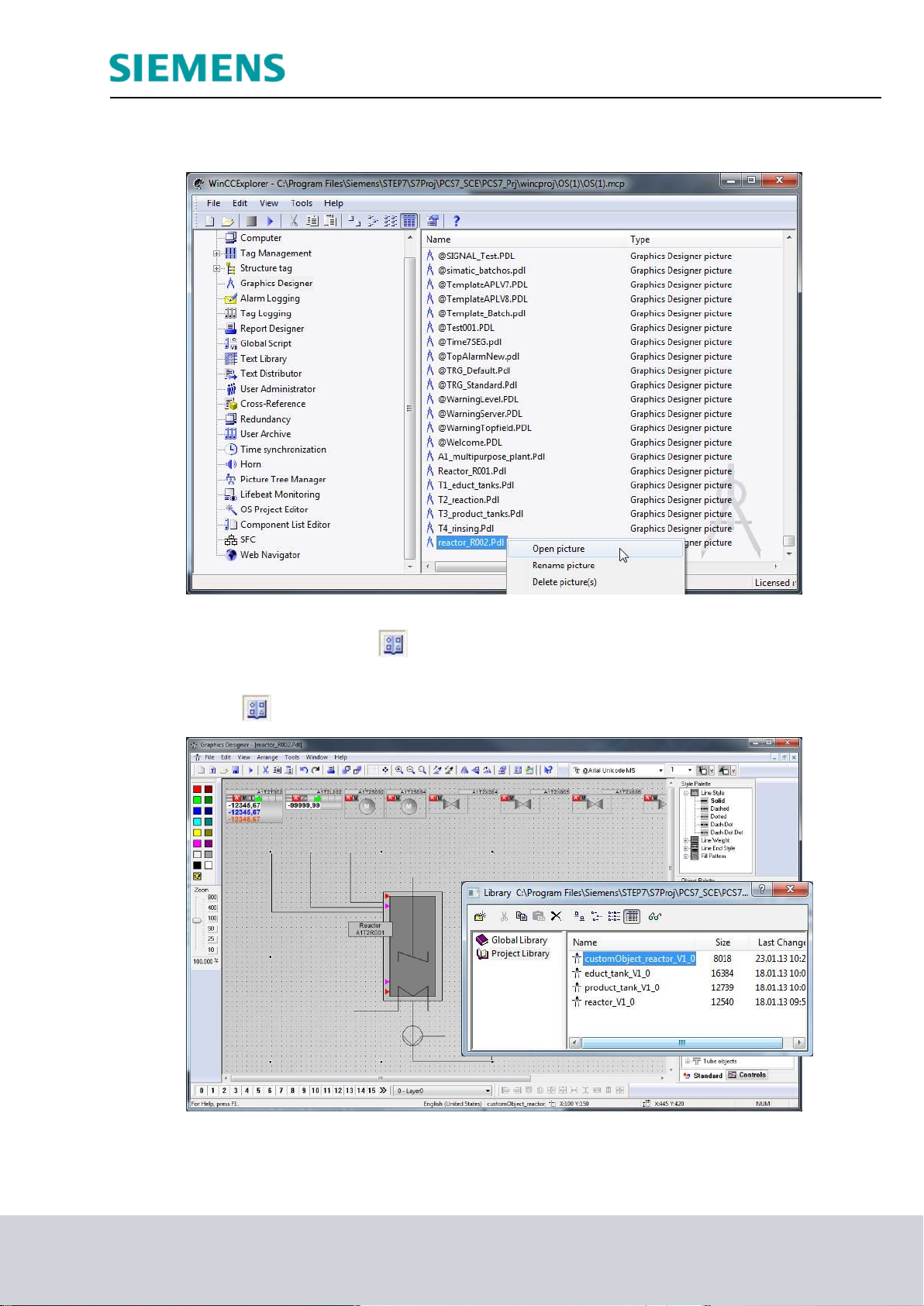Choose Delete picture(s) from the context menu
Image resolution: width=924 pixels, height=1306 pixels.
click(564, 582)
